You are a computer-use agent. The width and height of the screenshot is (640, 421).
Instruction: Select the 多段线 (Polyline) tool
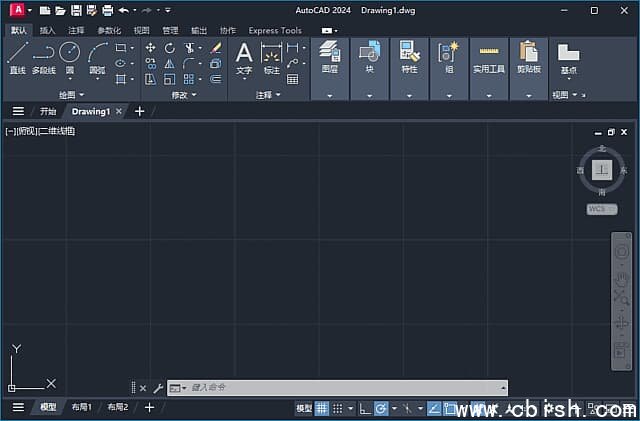coord(44,58)
